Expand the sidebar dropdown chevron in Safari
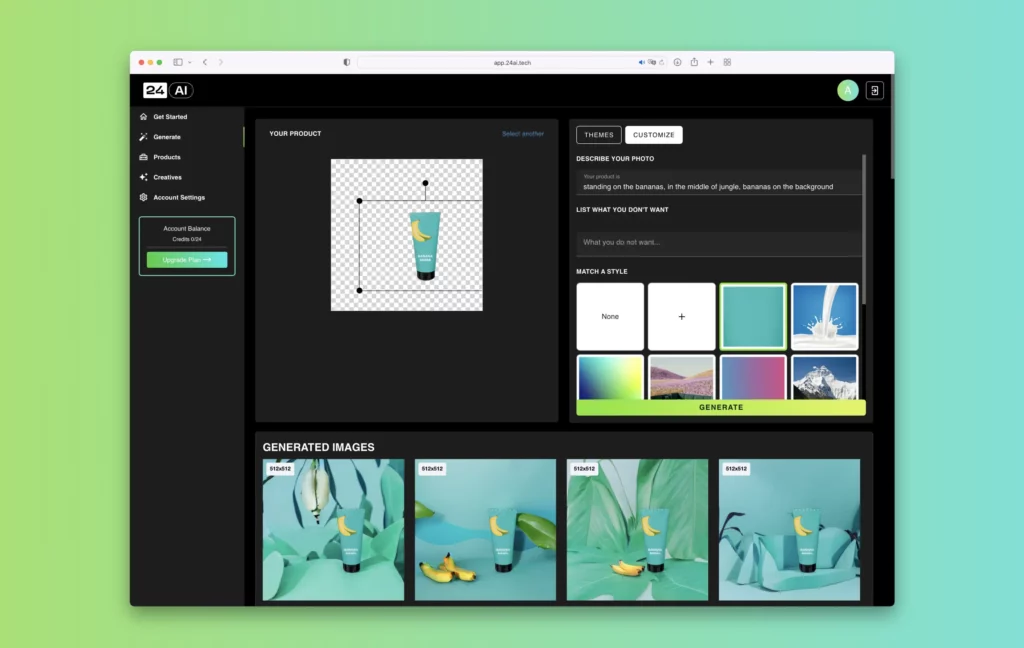The image size is (1024, 648). click(x=189, y=63)
